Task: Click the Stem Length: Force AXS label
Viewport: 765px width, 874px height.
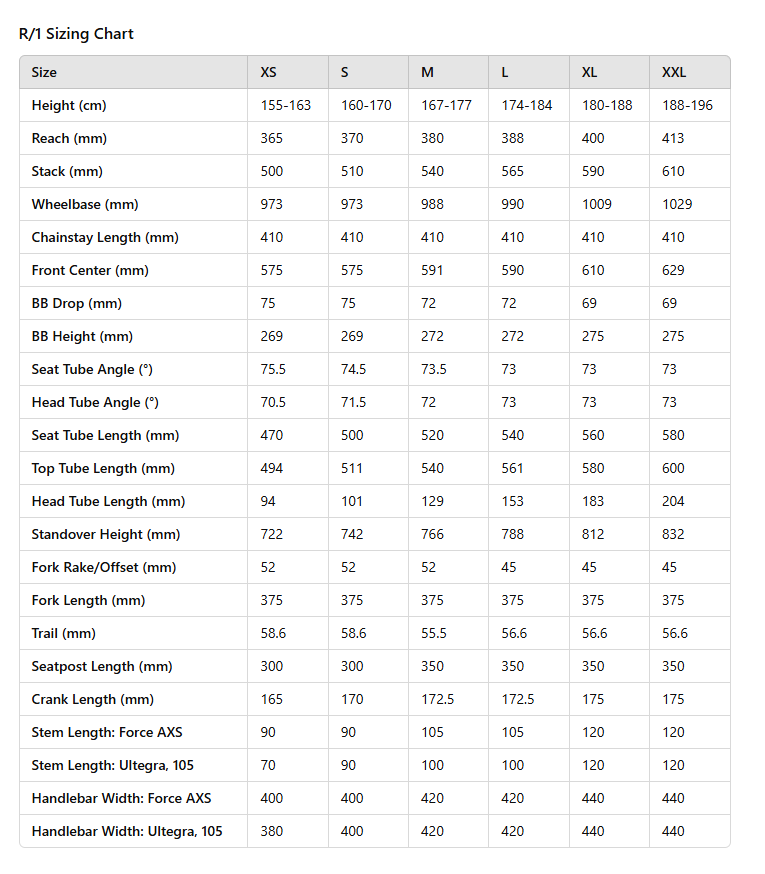Action: coord(107,732)
